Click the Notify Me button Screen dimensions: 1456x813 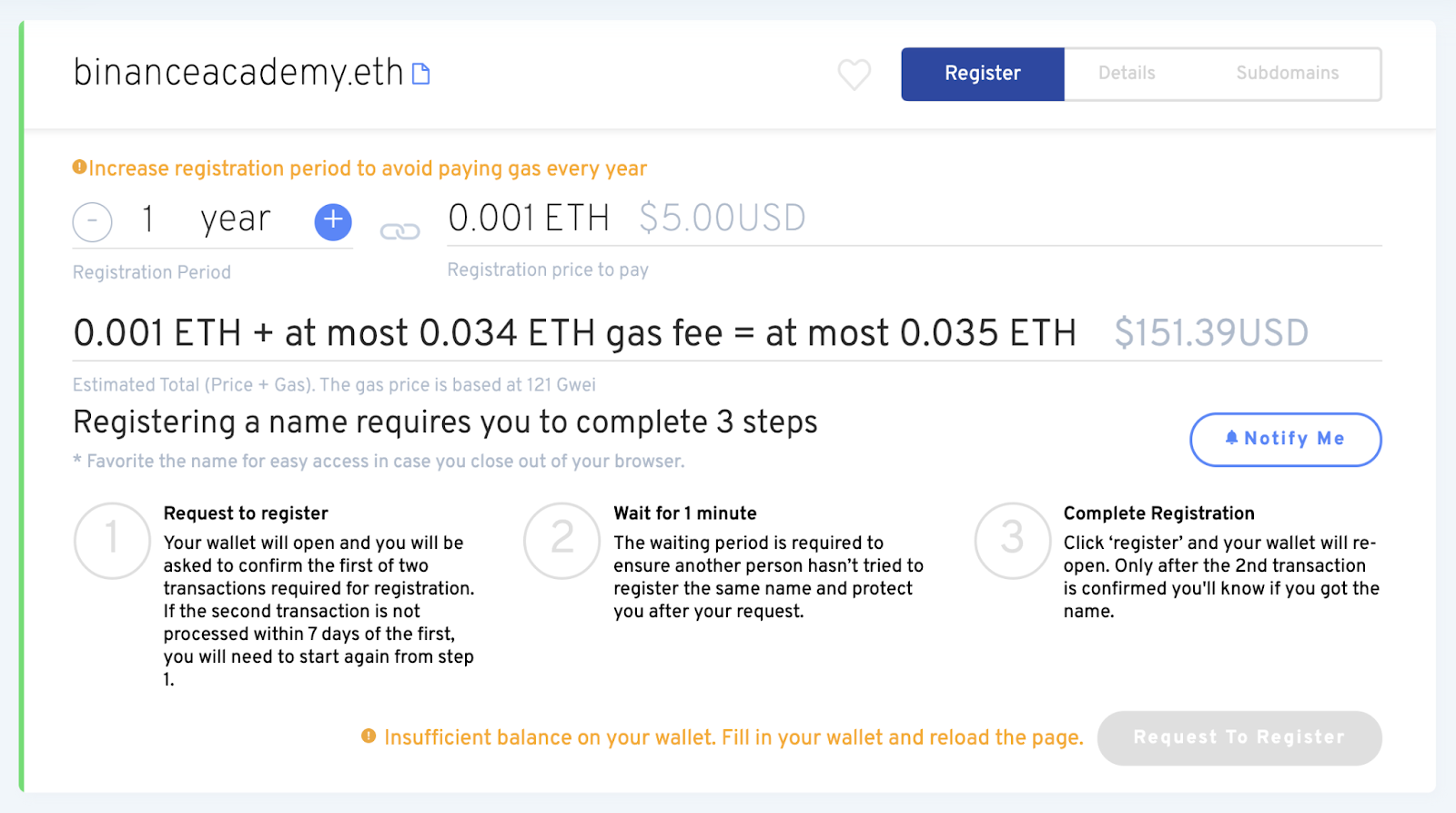(1285, 439)
